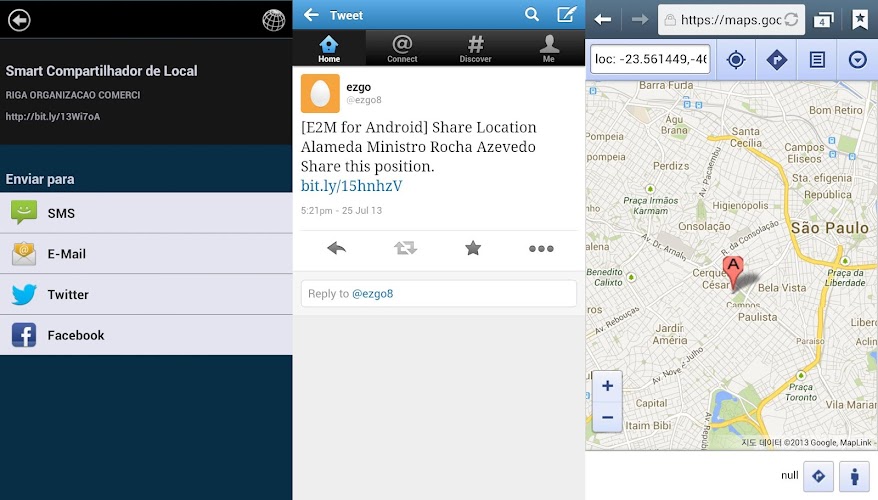Open the bit.ly/15hnhzV link in the tweet
Image resolution: width=878 pixels, height=500 pixels.
[351, 187]
